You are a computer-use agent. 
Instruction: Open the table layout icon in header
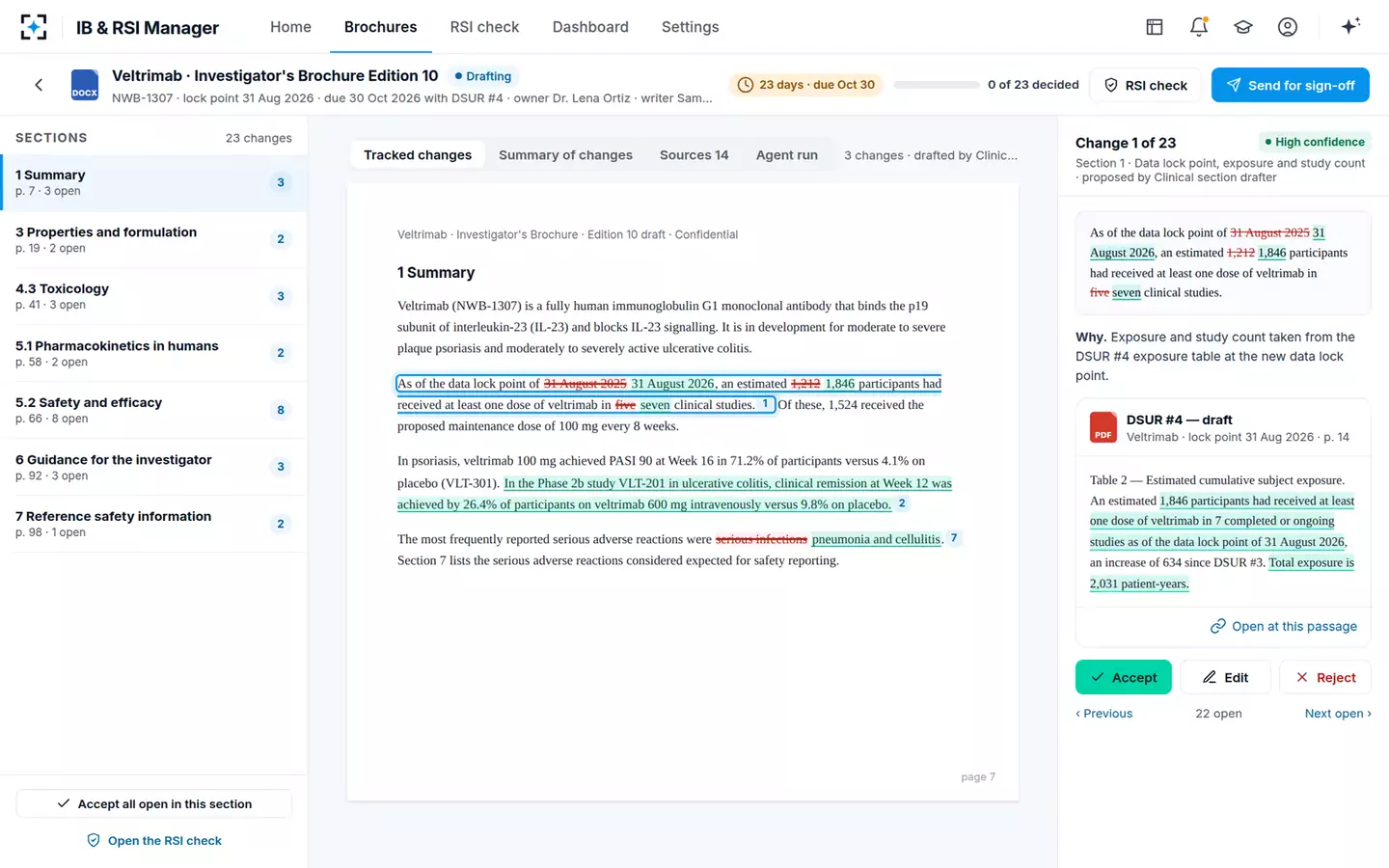[x=1155, y=27]
